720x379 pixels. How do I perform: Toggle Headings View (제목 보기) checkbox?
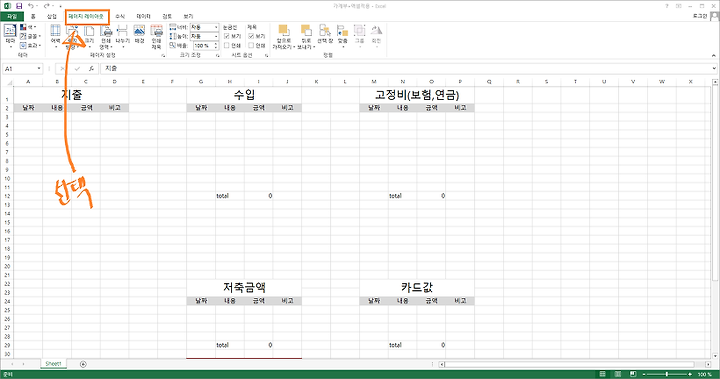tap(251, 36)
